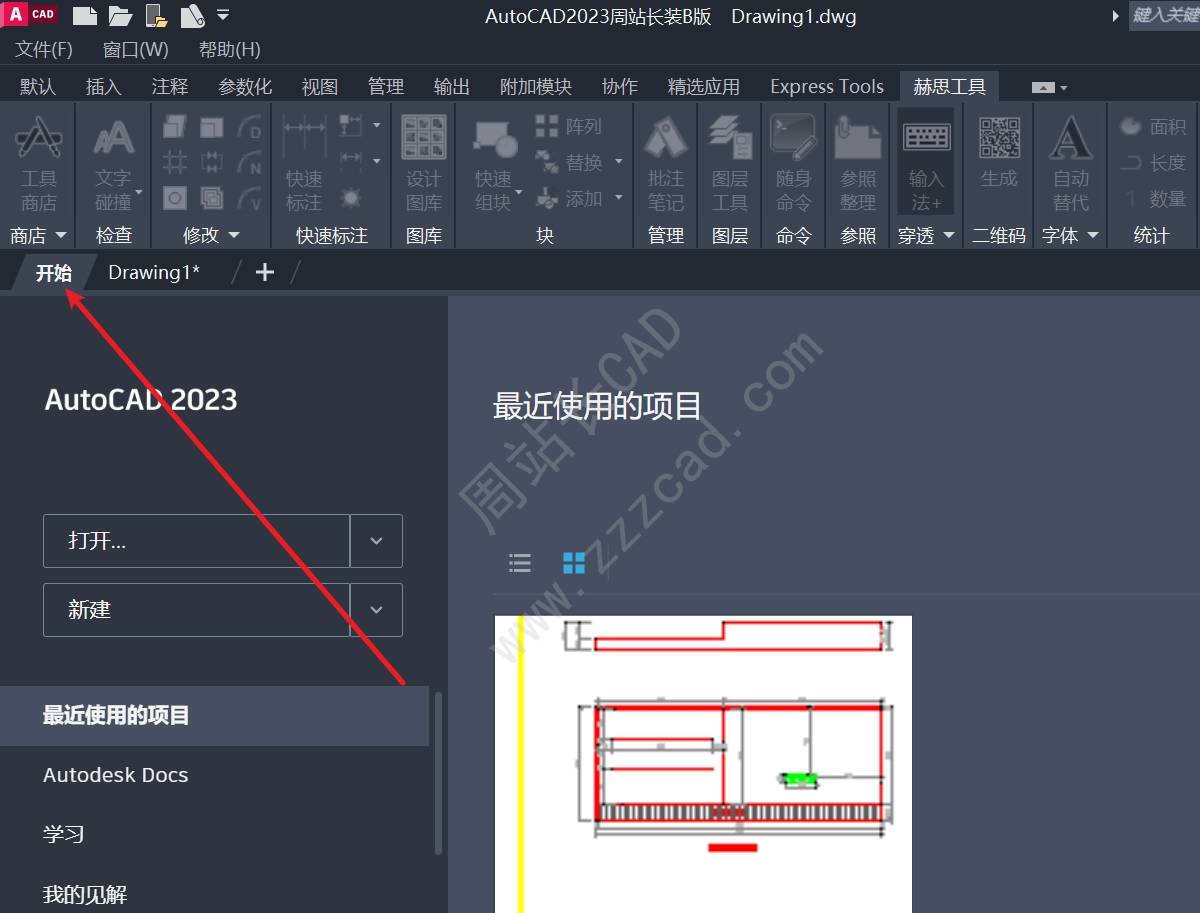Click the Open folder icon in quick access toolbar
Viewport: 1200px width, 913px height.
click(x=120, y=15)
